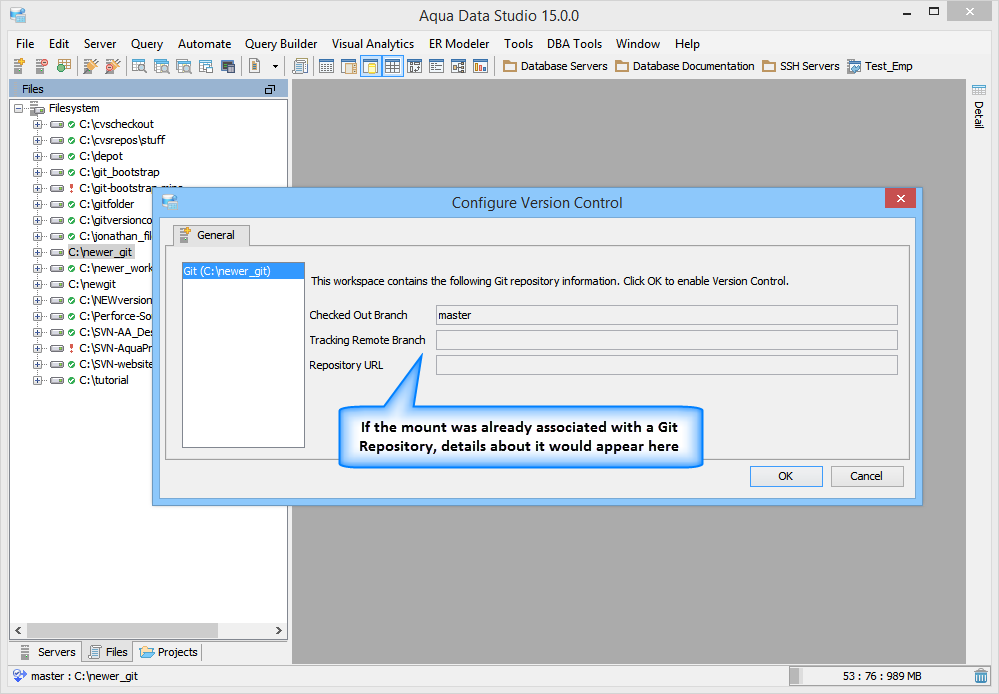Click the highlighted yellow cylinder view icon
The image size is (999, 694).
371,66
